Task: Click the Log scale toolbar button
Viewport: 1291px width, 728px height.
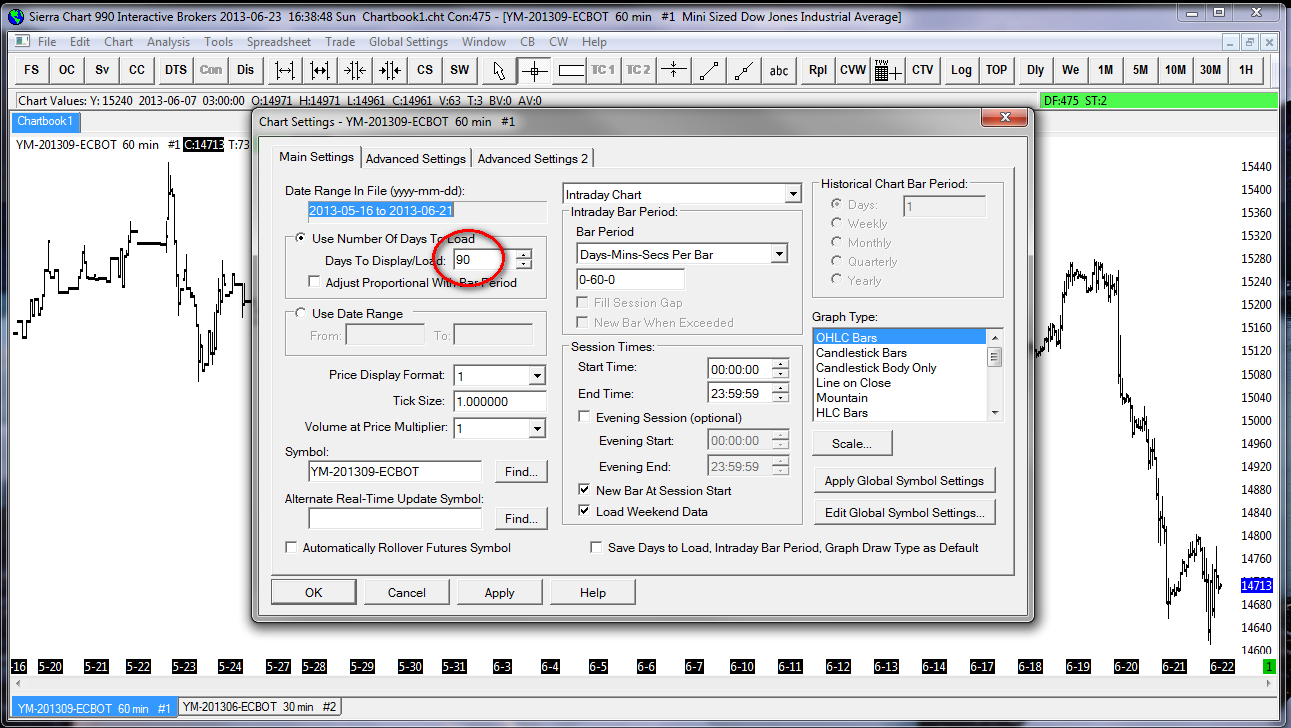Action: point(961,70)
